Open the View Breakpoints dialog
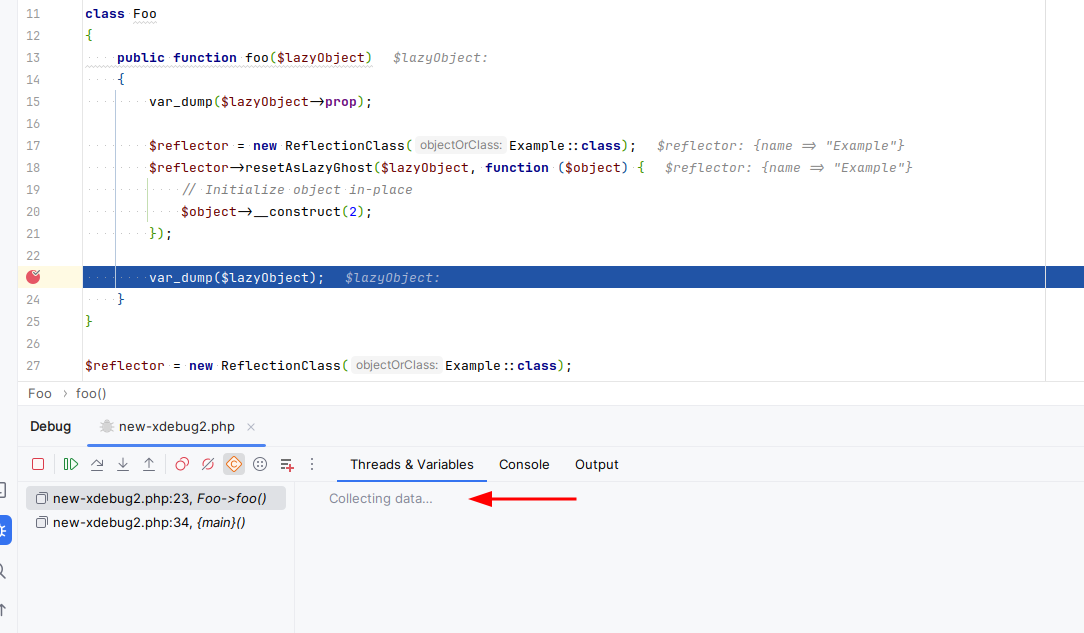 coord(182,464)
